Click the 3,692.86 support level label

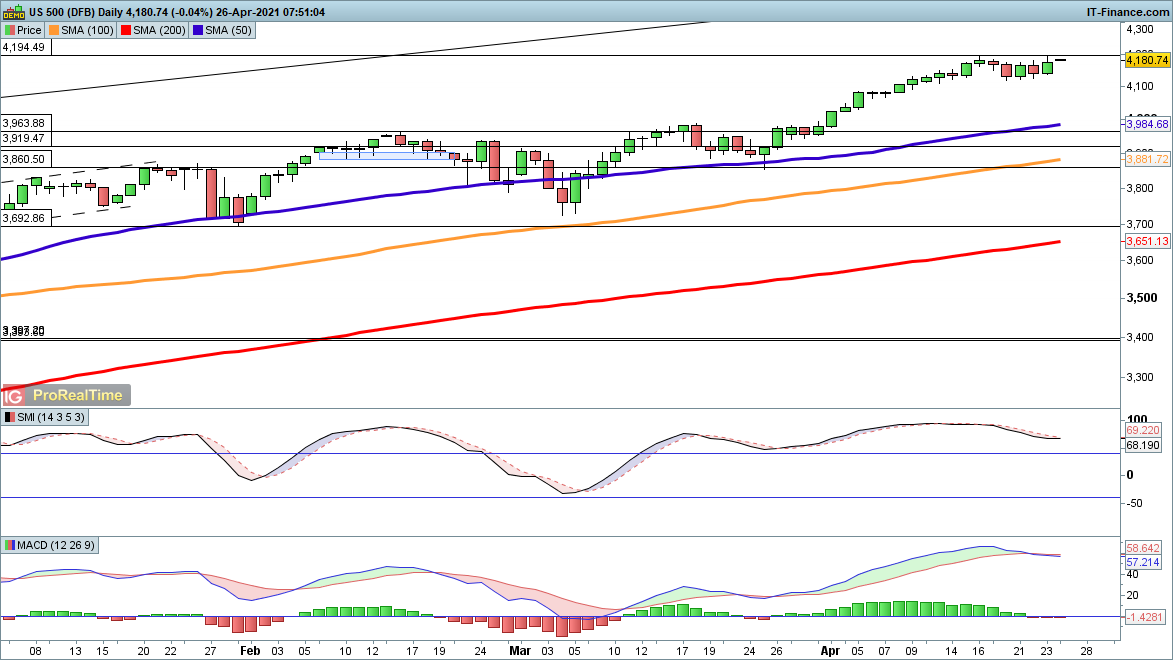[23, 217]
